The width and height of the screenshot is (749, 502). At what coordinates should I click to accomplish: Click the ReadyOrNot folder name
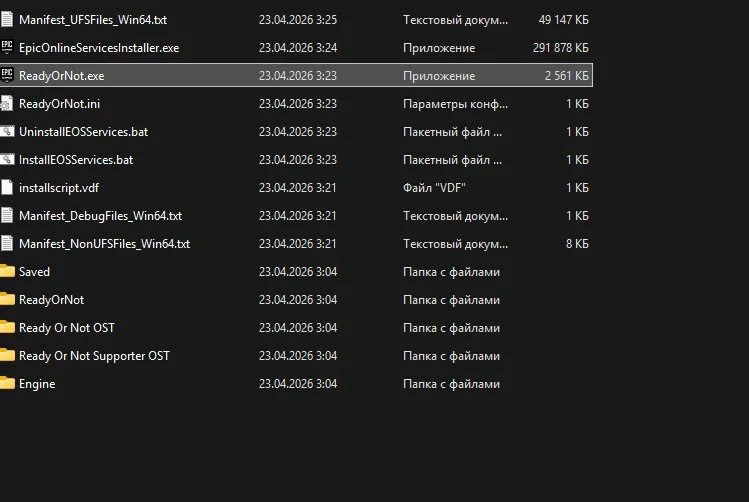pyautogui.click(x=51, y=300)
